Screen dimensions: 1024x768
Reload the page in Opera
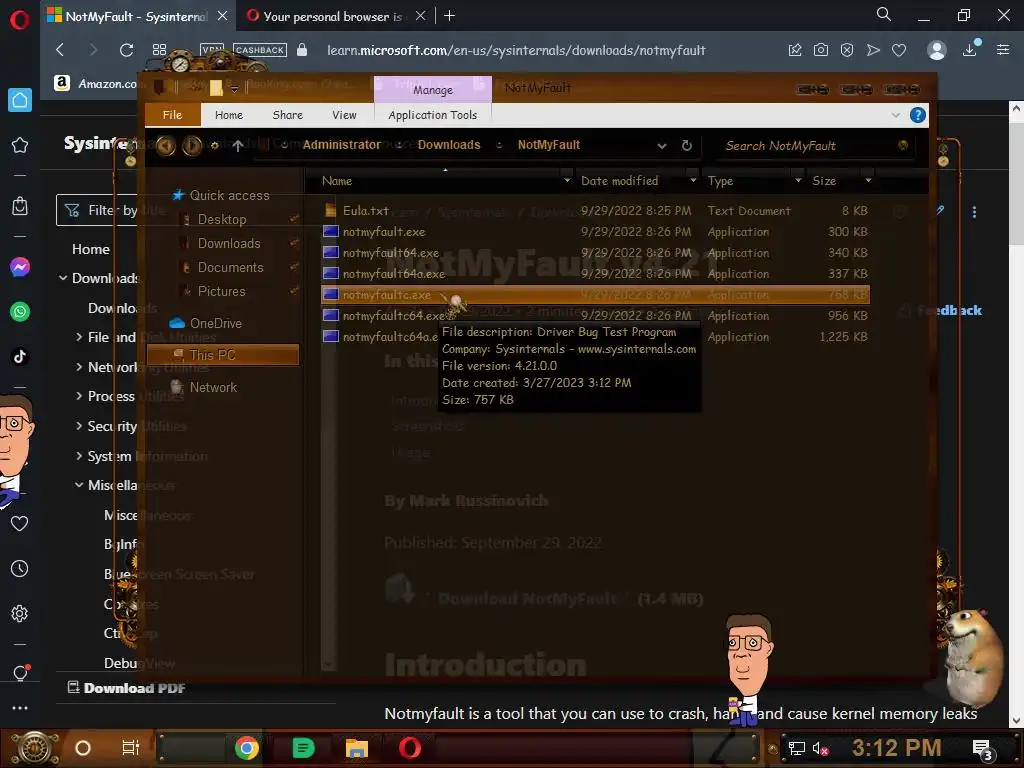[x=126, y=50]
